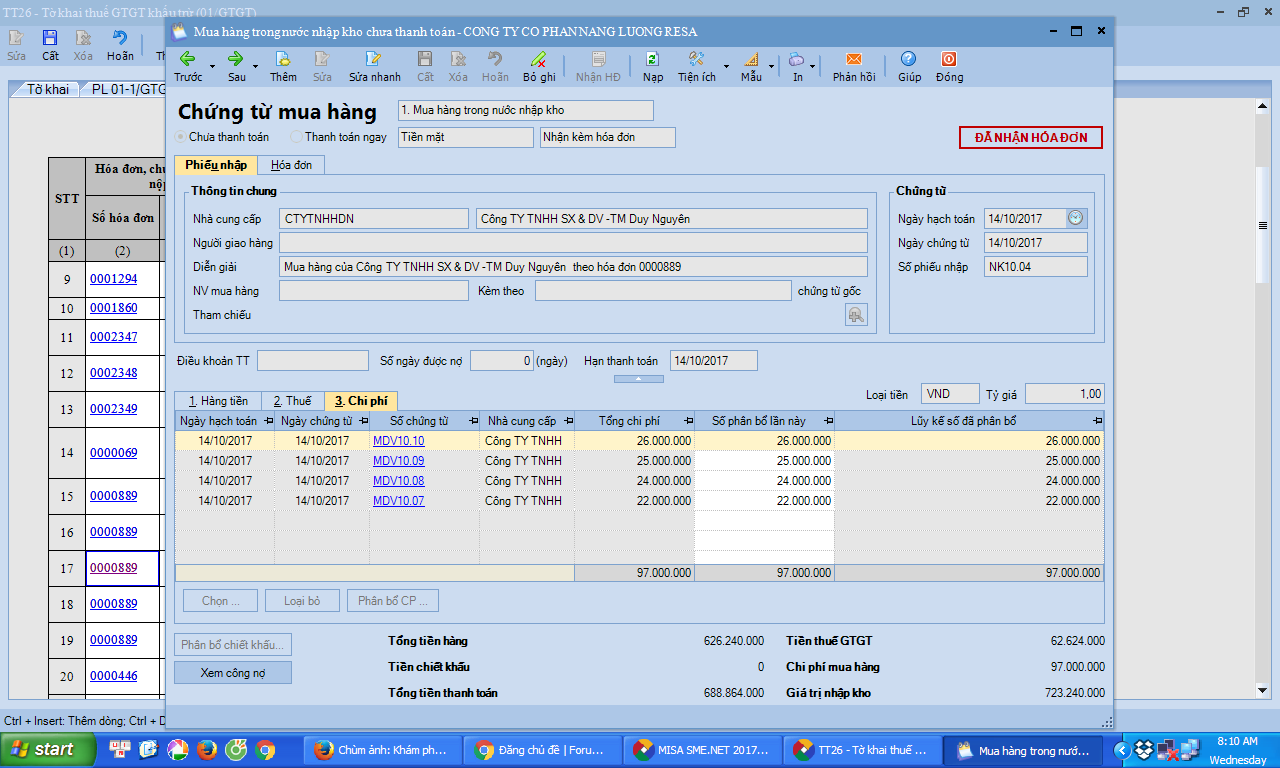Click the Loại bỏ button
This screenshot has width=1280, height=768.
pyautogui.click(x=302, y=601)
